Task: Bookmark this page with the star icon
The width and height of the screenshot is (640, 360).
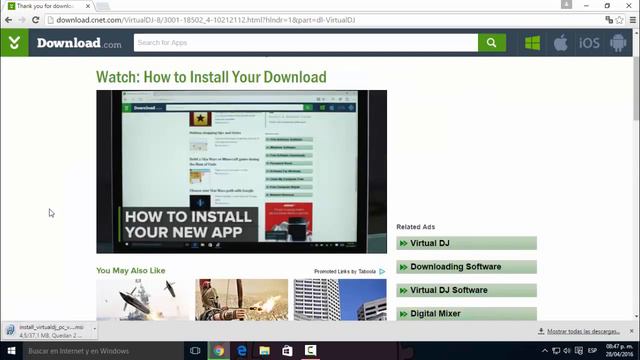Action: 620,20
